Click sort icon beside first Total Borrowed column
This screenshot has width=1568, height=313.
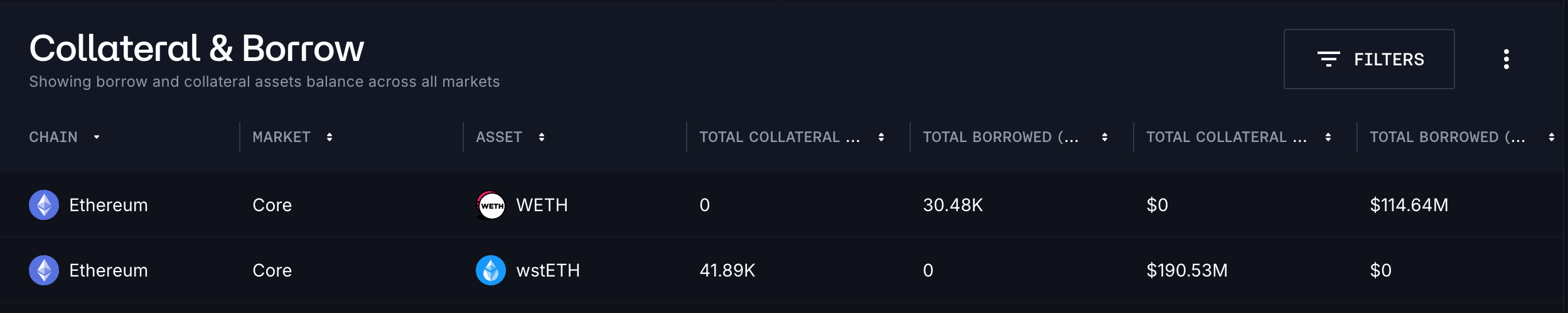(1105, 137)
